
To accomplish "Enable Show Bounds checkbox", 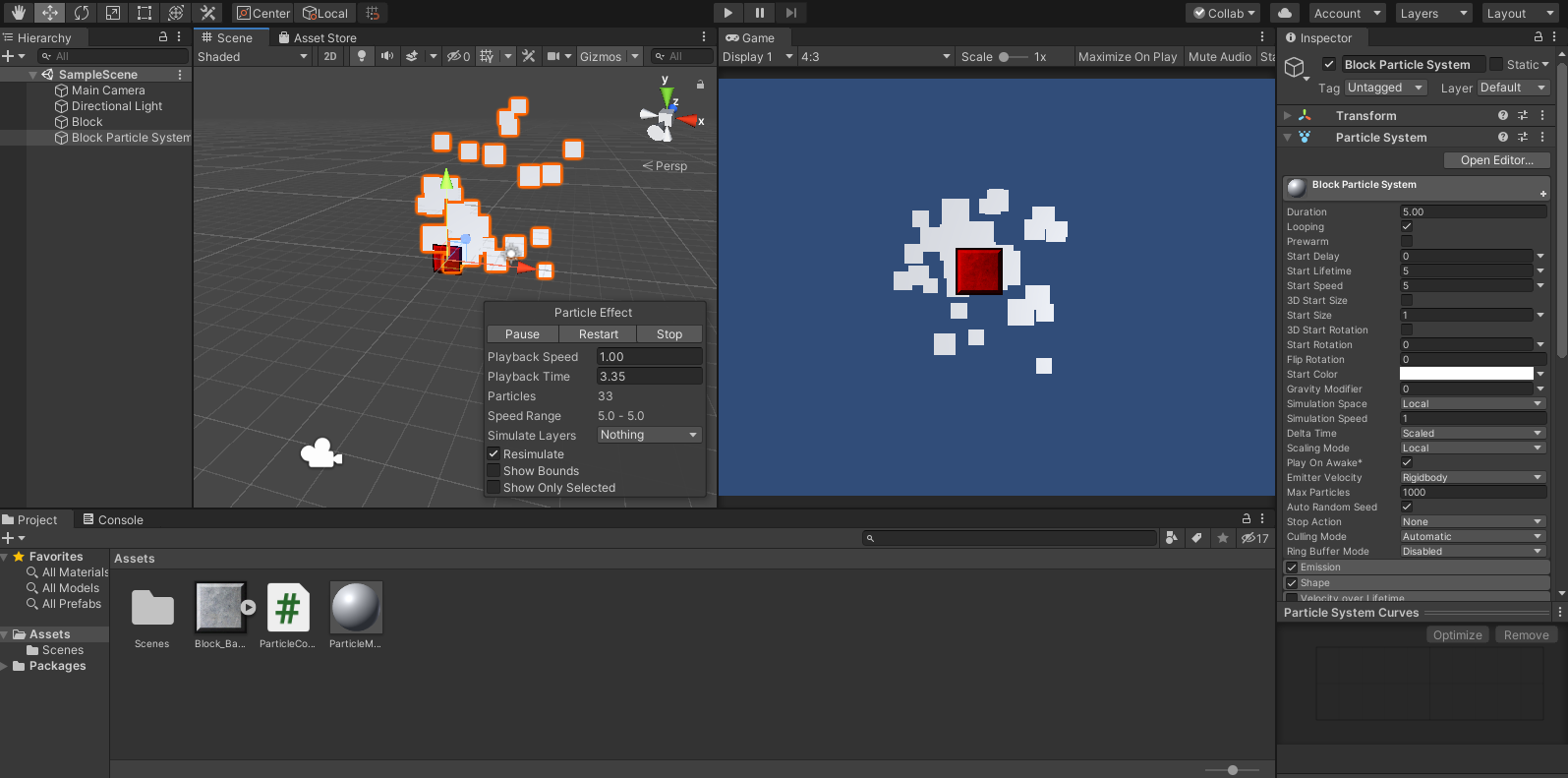I will [x=494, y=470].
